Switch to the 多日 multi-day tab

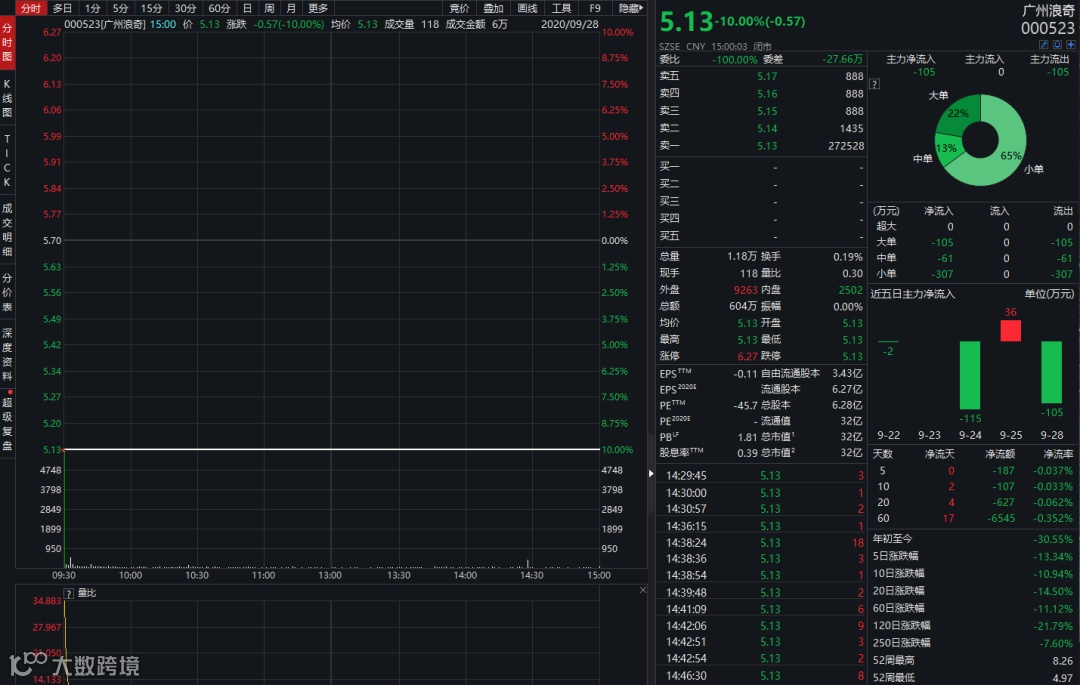click(63, 8)
